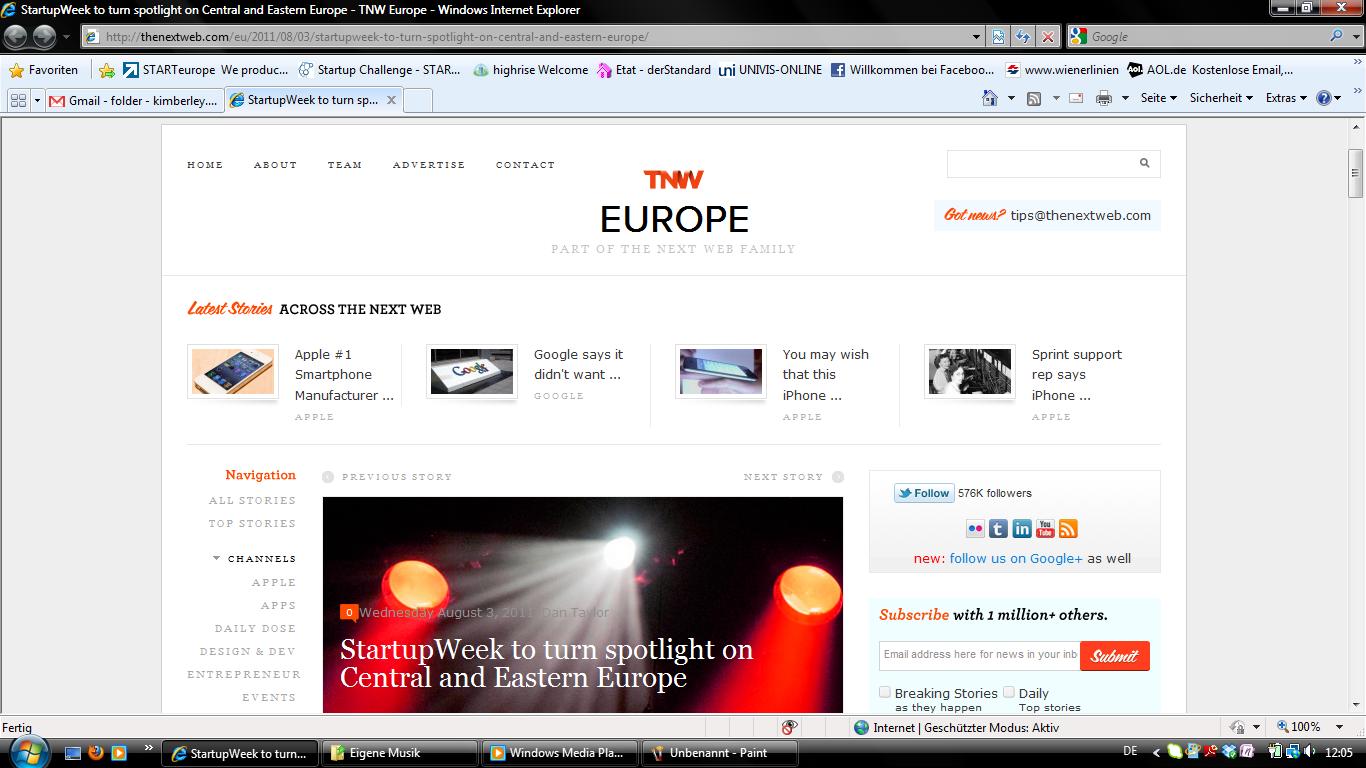Click the follow us on Google+ link

click(1015, 558)
